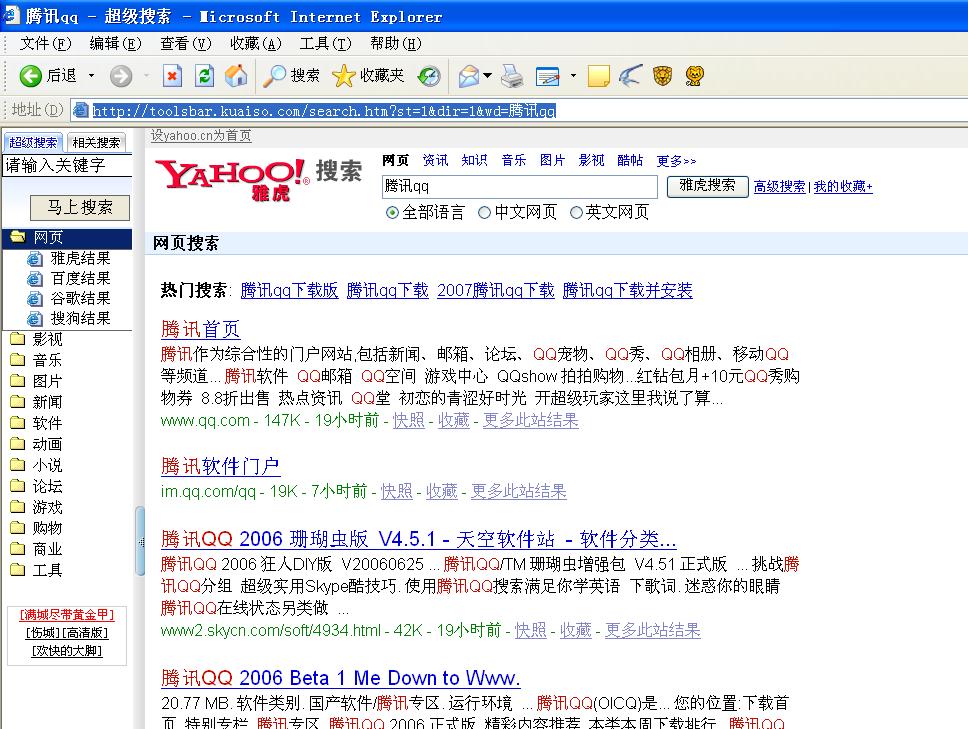The height and width of the screenshot is (729, 968).
Task: Click the Stop loading icon
Action: 172,76
